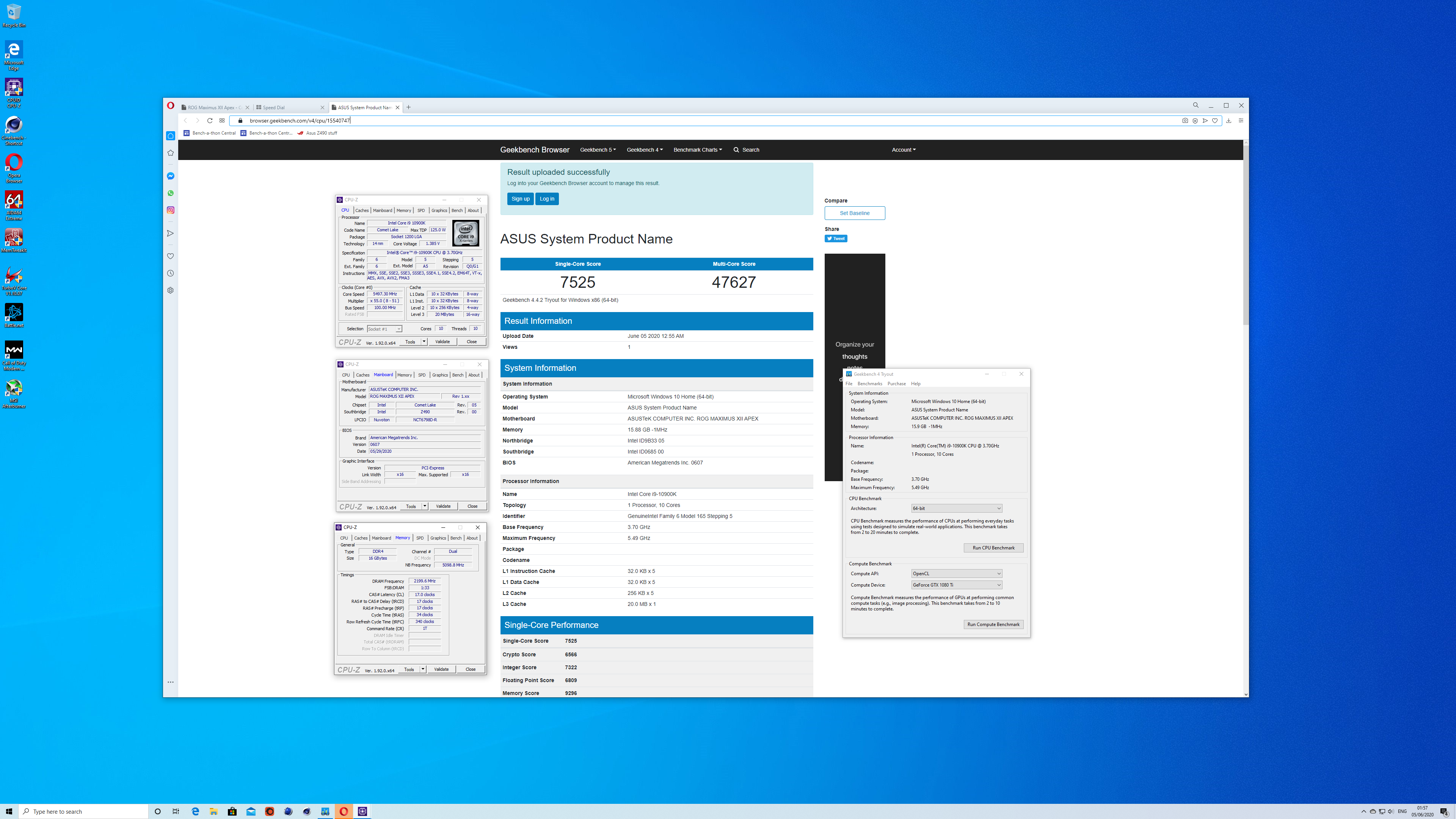
Task: Expand Account dropdown in navbar
Action: click(x=904, y=150)
